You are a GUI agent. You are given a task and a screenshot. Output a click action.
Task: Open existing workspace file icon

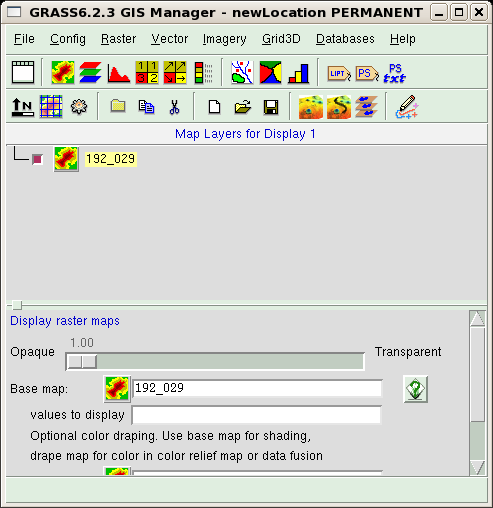tap(243, 107)
